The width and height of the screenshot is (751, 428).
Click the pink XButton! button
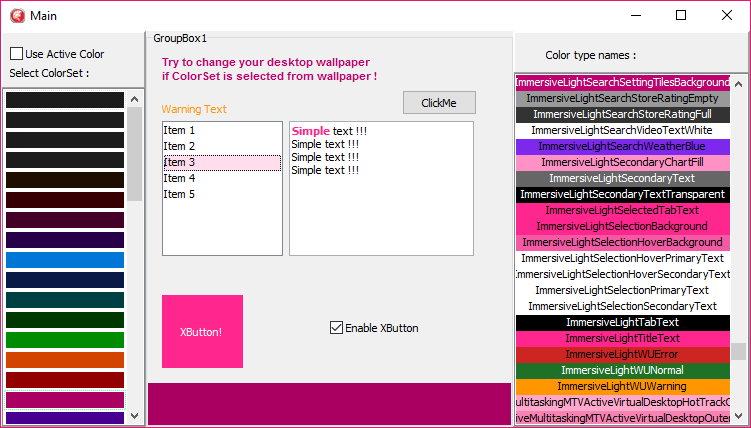tap(202, 332)
